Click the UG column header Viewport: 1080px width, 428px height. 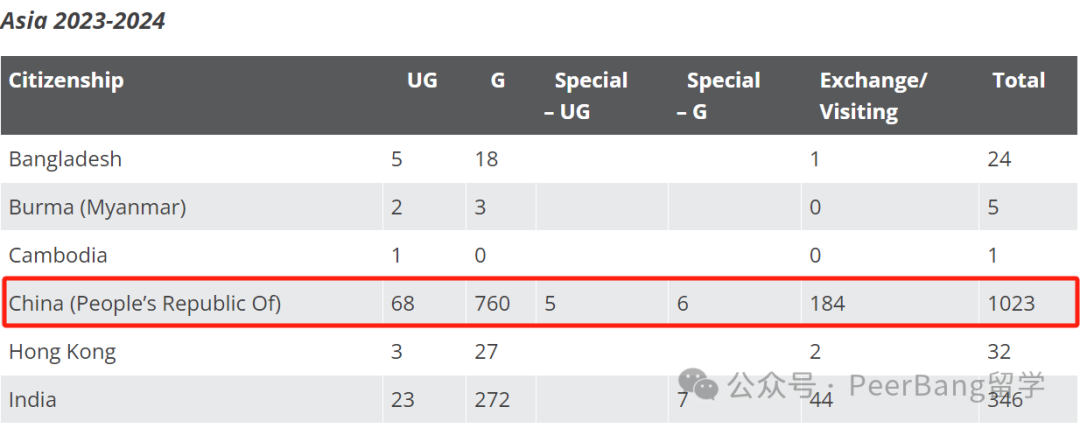422,81
